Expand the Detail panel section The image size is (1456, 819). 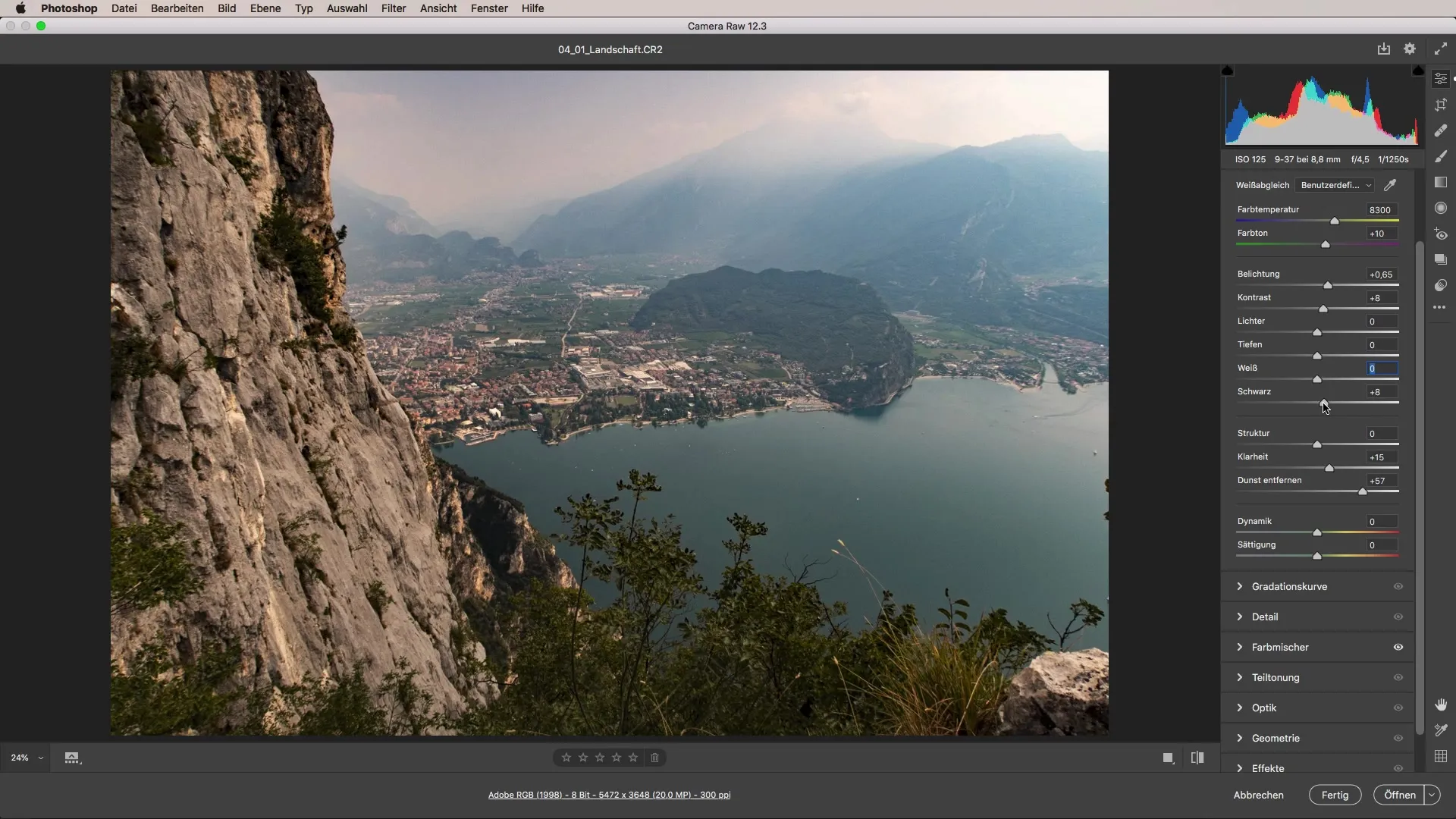pos(1264,617)
